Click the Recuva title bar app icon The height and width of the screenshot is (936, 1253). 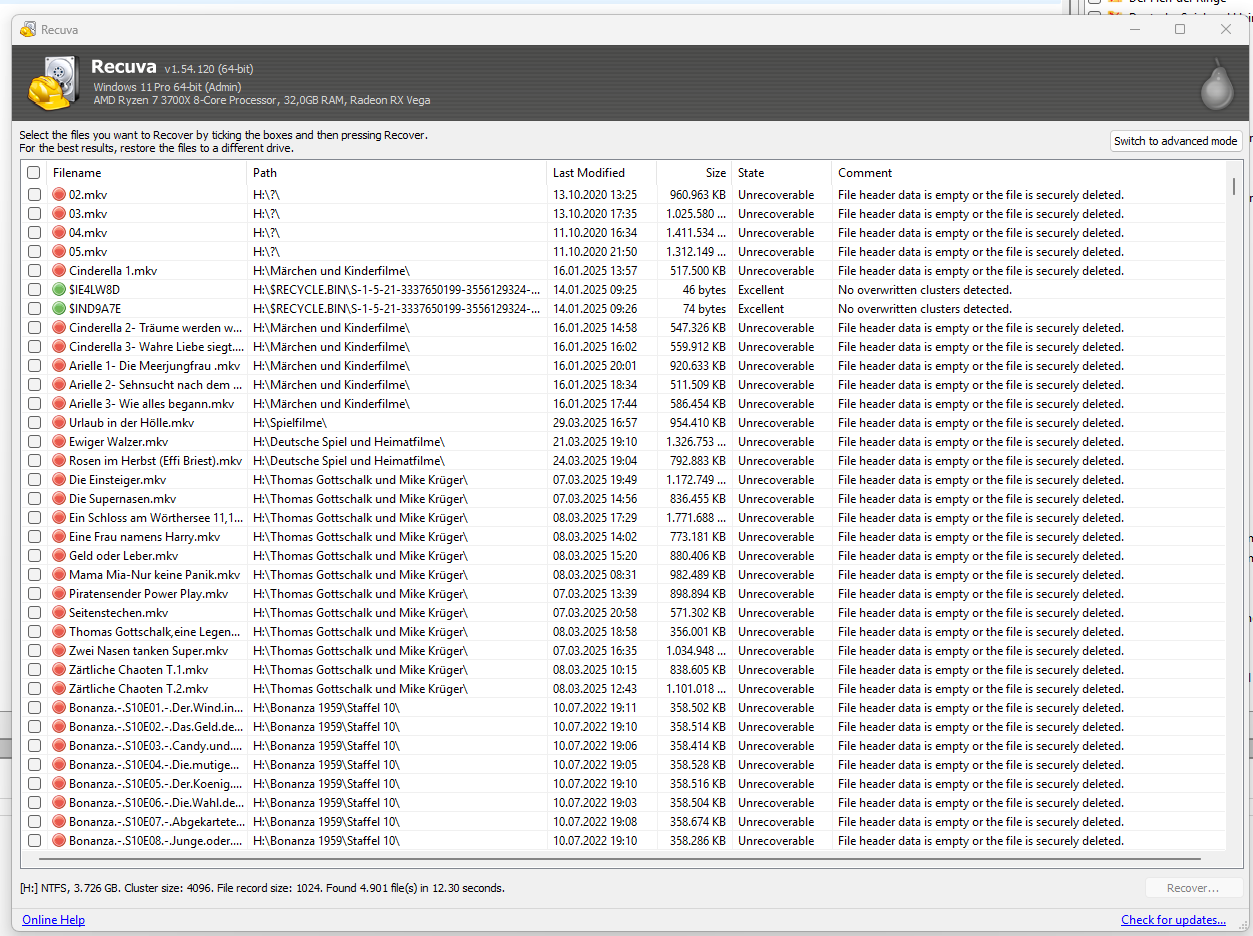(28, 30)
